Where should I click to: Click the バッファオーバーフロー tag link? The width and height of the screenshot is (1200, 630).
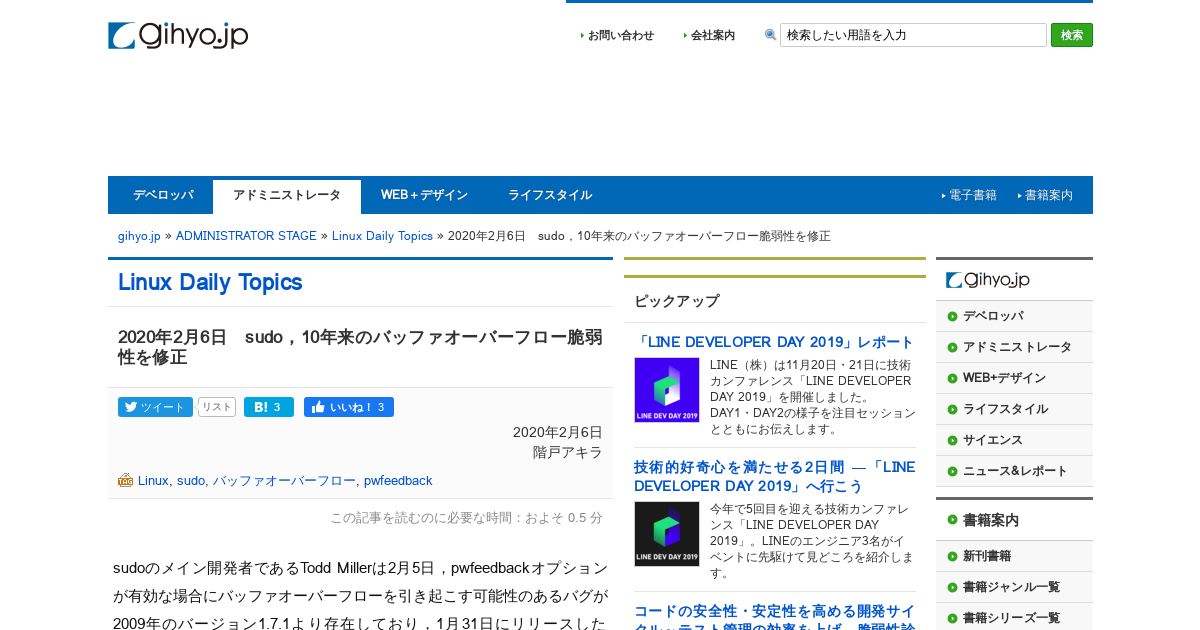point(284,481)
